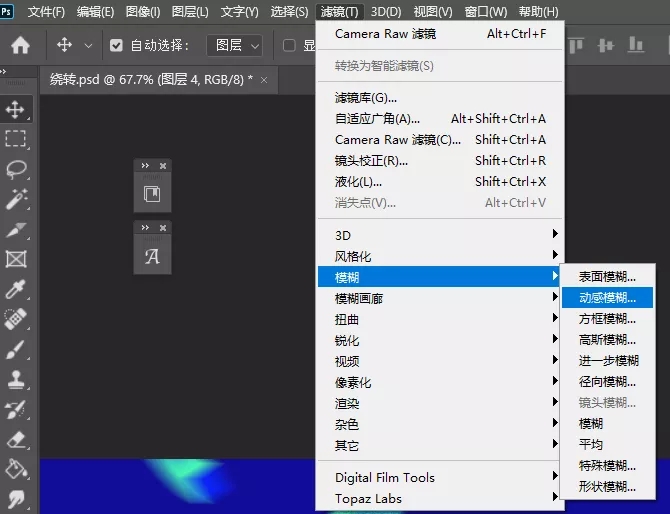Select the Move tool in toolbox
Viewport: 670px width, 514px height.
click(x=15, y=109)
